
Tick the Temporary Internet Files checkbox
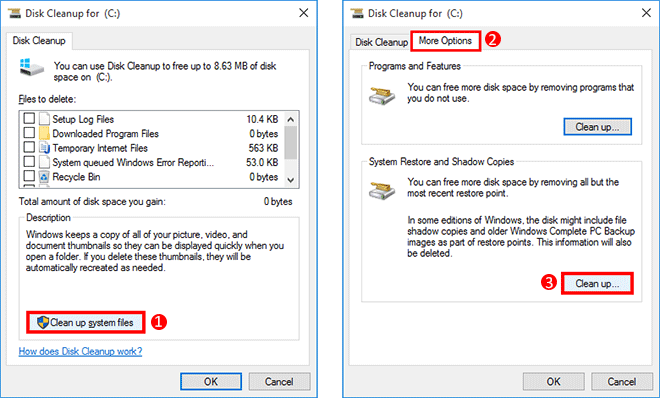[29, 147]
